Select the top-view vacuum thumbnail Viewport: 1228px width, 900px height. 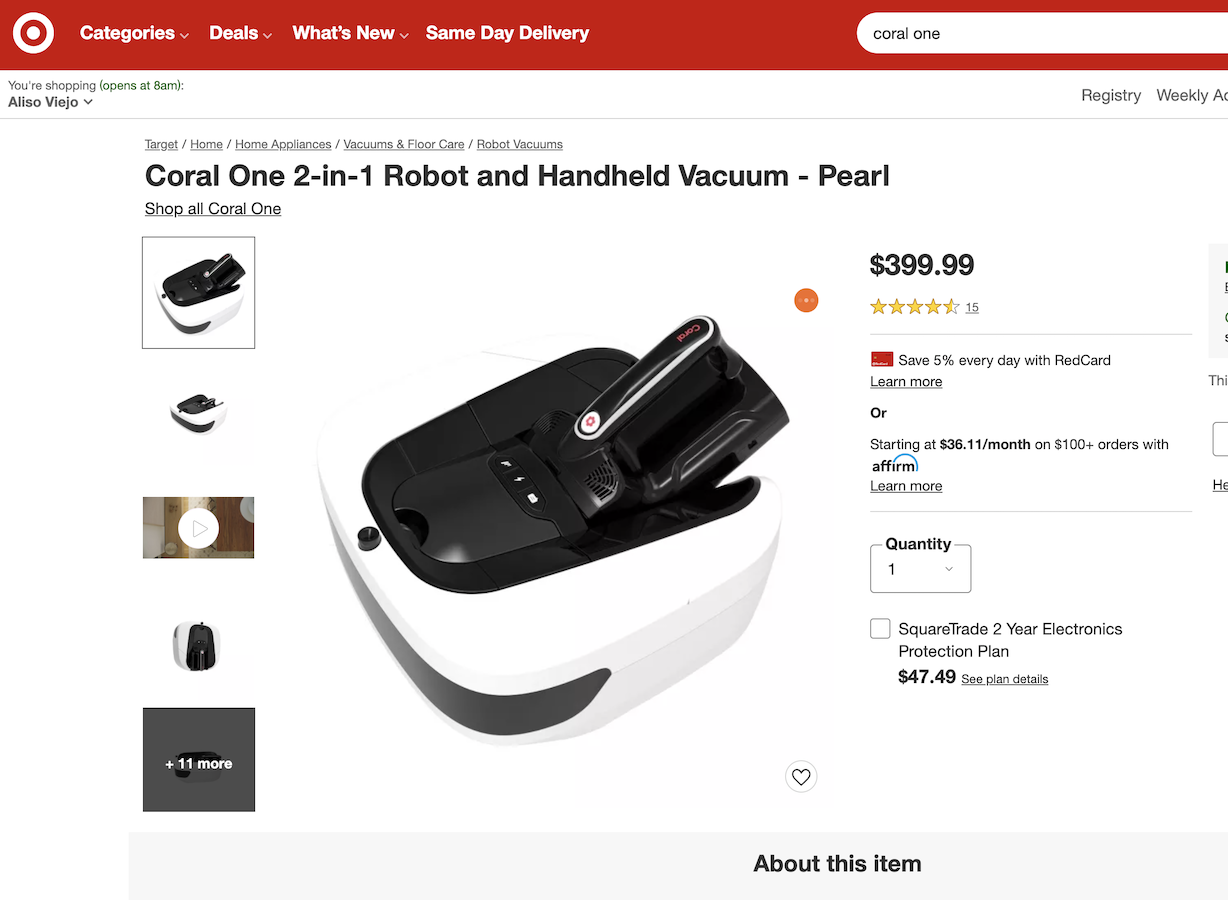(x=197, y=646)
